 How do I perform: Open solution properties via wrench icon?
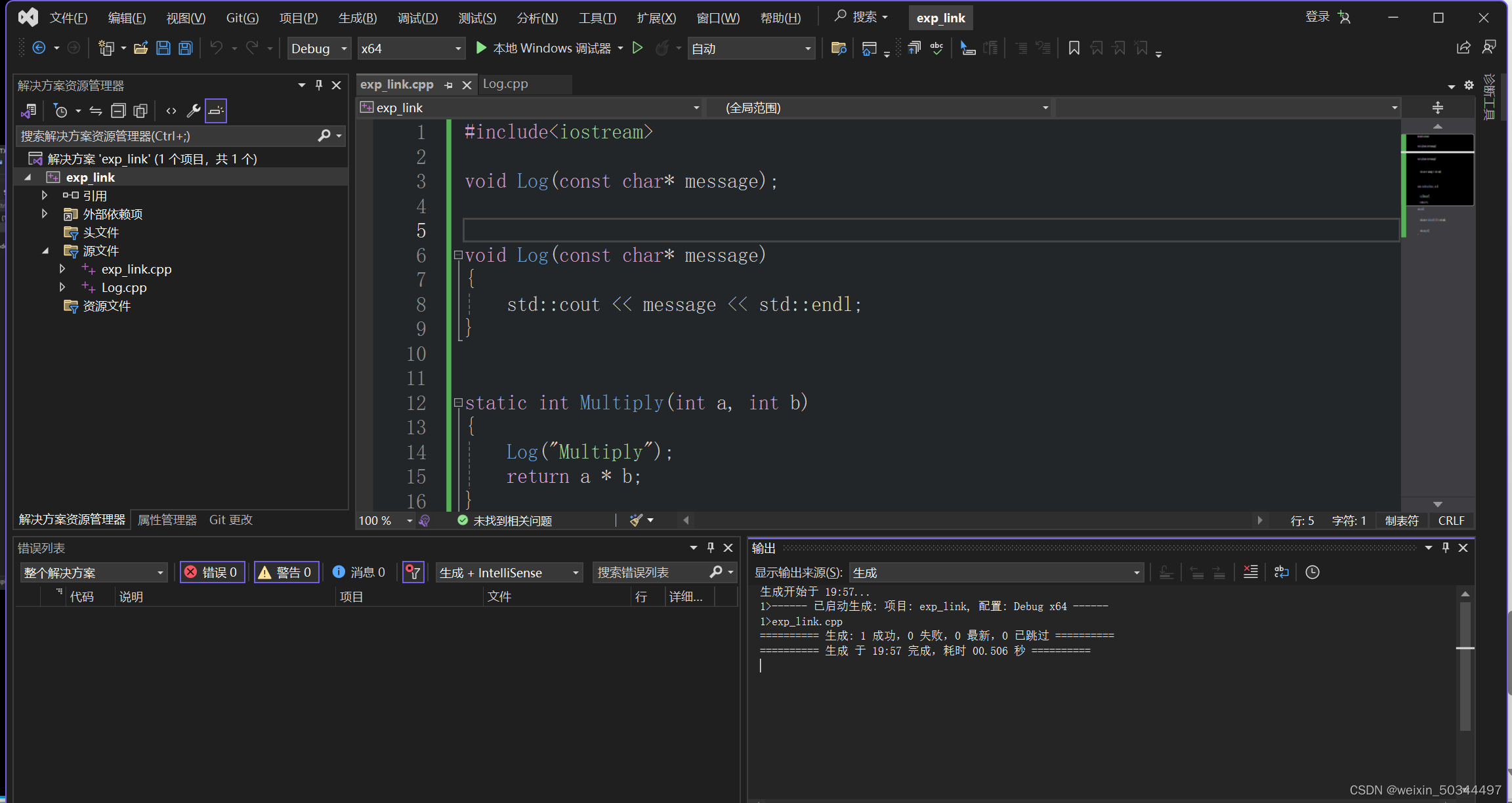click(193, 111)
